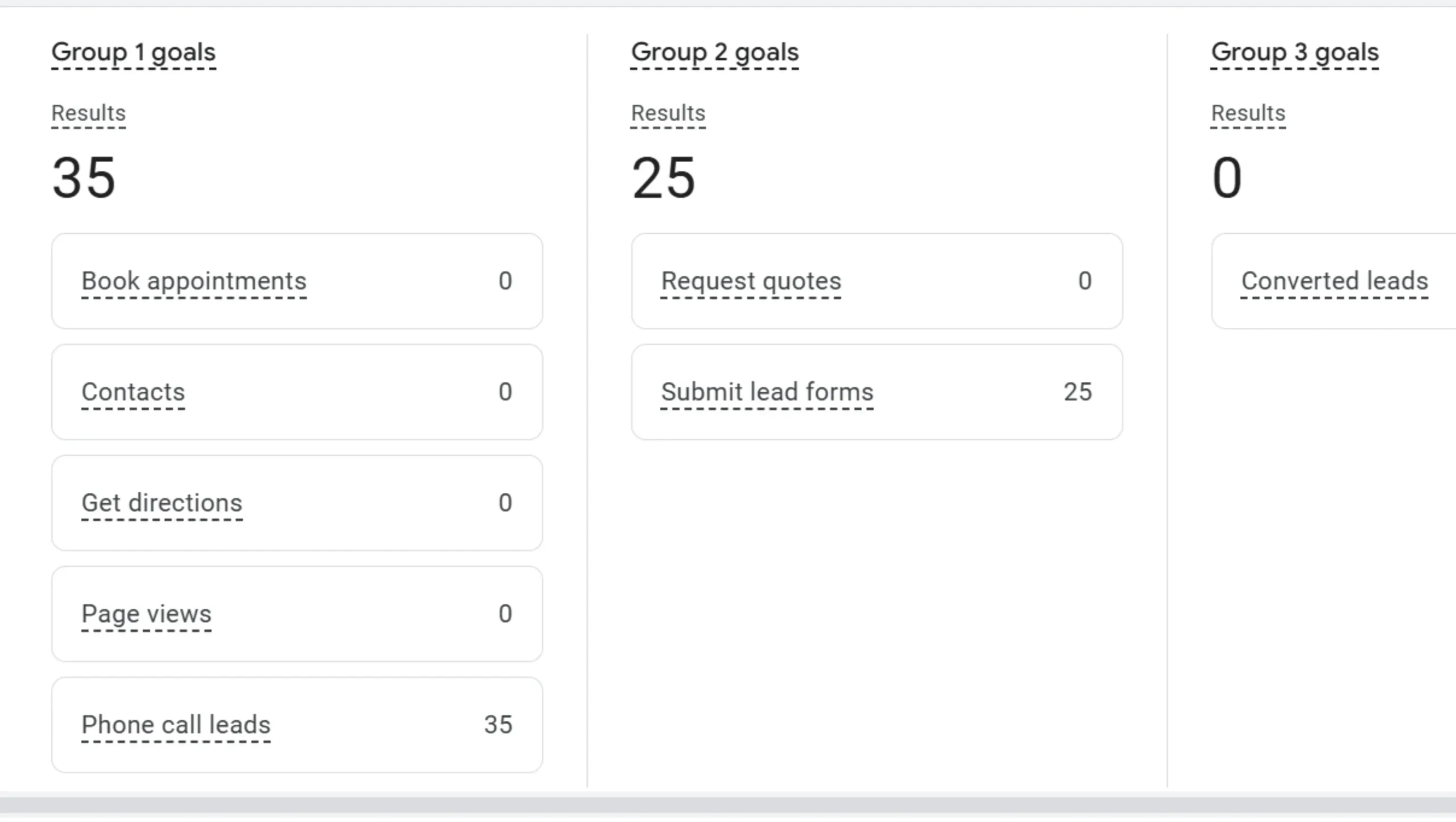Select the Page views goal card

coord(297,613)
